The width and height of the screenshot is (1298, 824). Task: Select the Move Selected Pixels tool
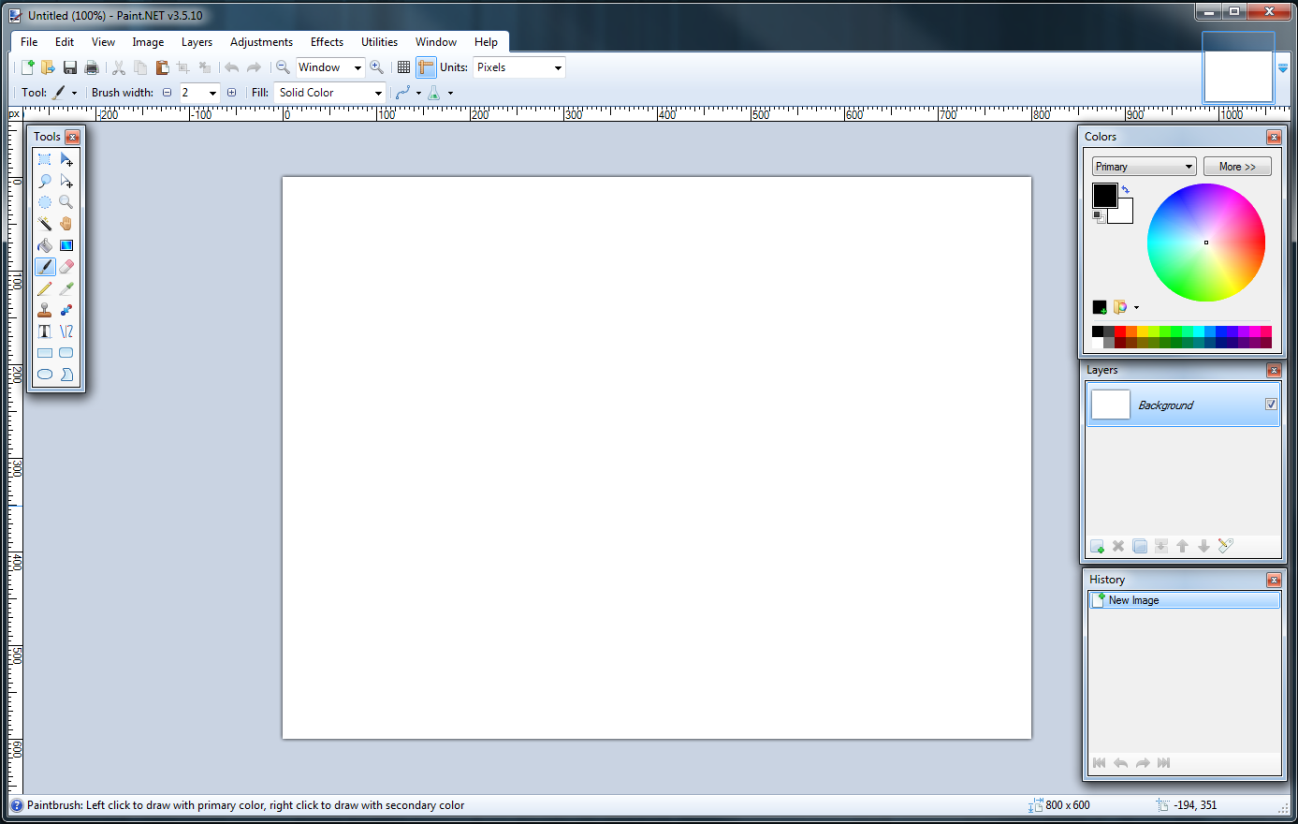point(66,160)
